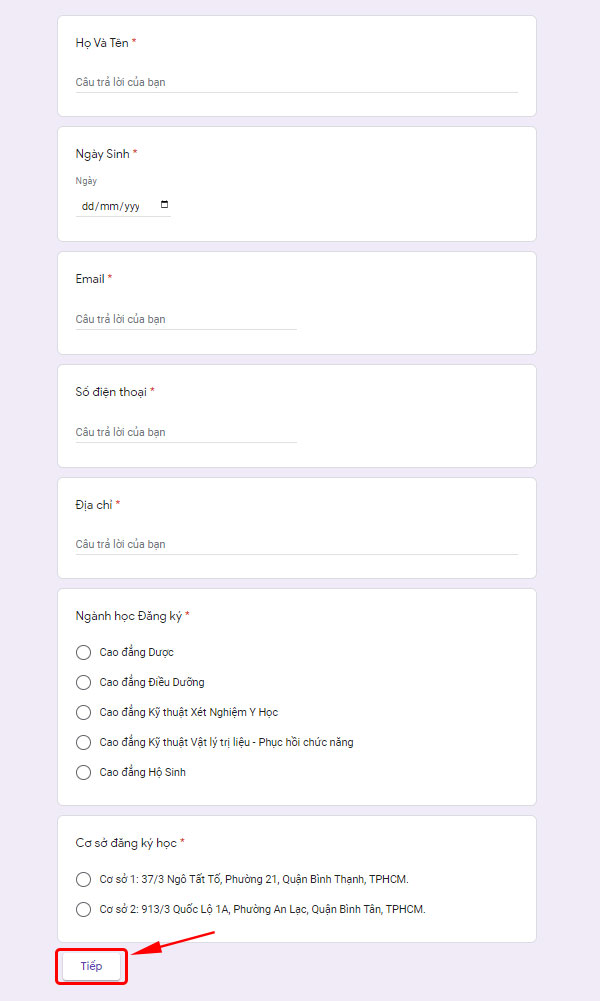Choose Cơ sở 1 Quận Bình Thạnh
Screen dimensions: 600x1001
(83, 879)
